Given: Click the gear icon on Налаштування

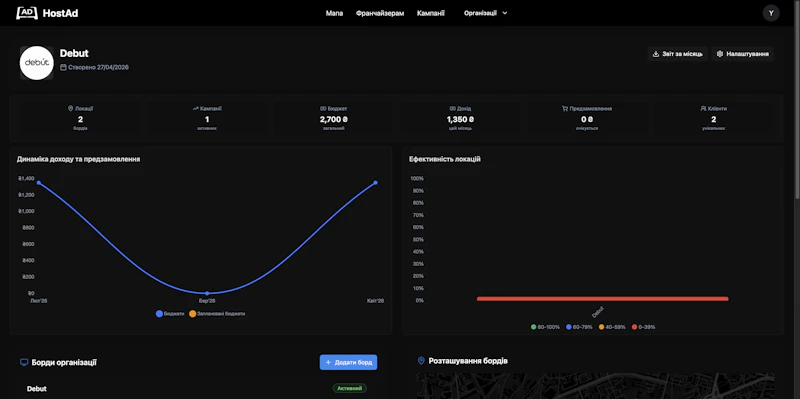Looking at the screenshot, I should tap(719, 54).
